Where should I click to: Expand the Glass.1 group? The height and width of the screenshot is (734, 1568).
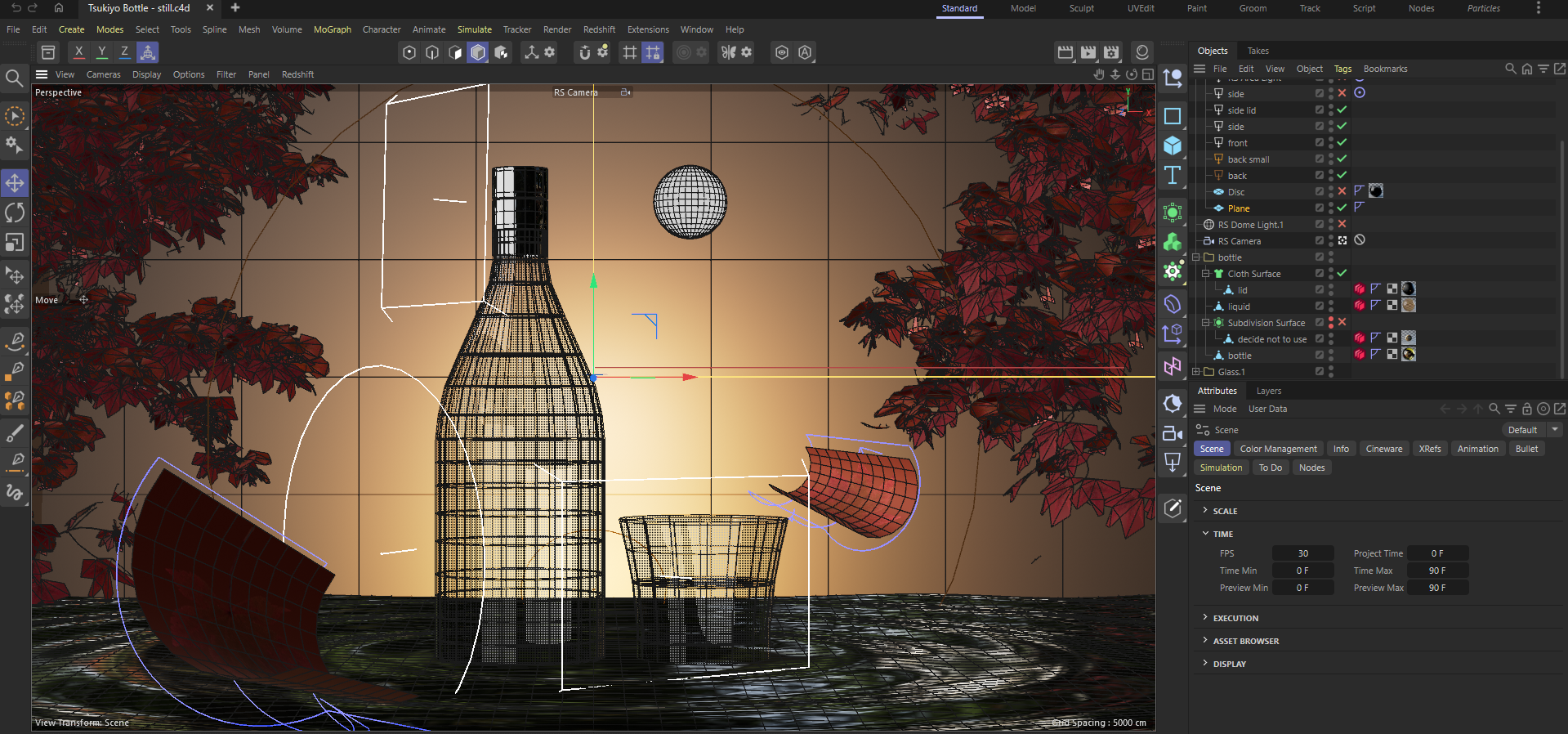(x=1196, y=372)
